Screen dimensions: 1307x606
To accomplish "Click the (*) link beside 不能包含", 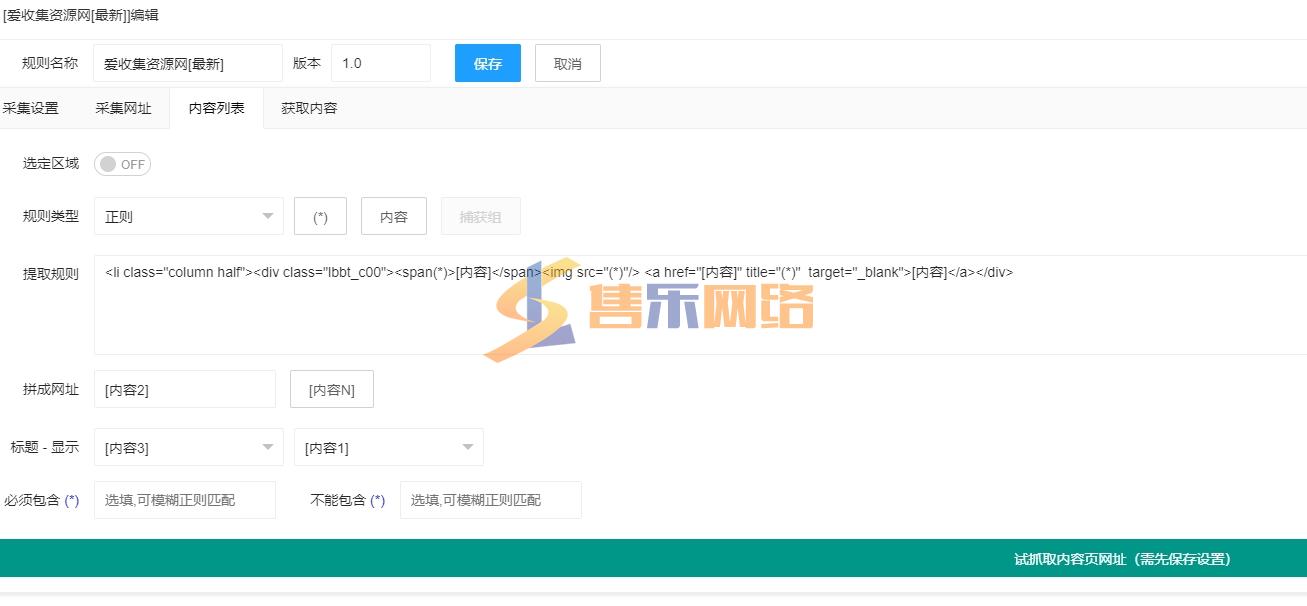I will pos(378,500).
